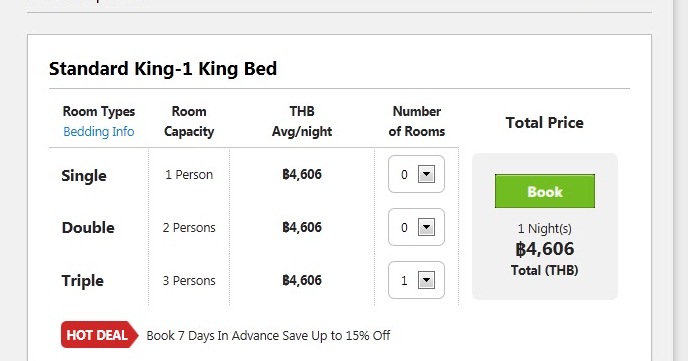Click the Triple room type label
This screenshot has width=688, height=361.
click(82, 281)
